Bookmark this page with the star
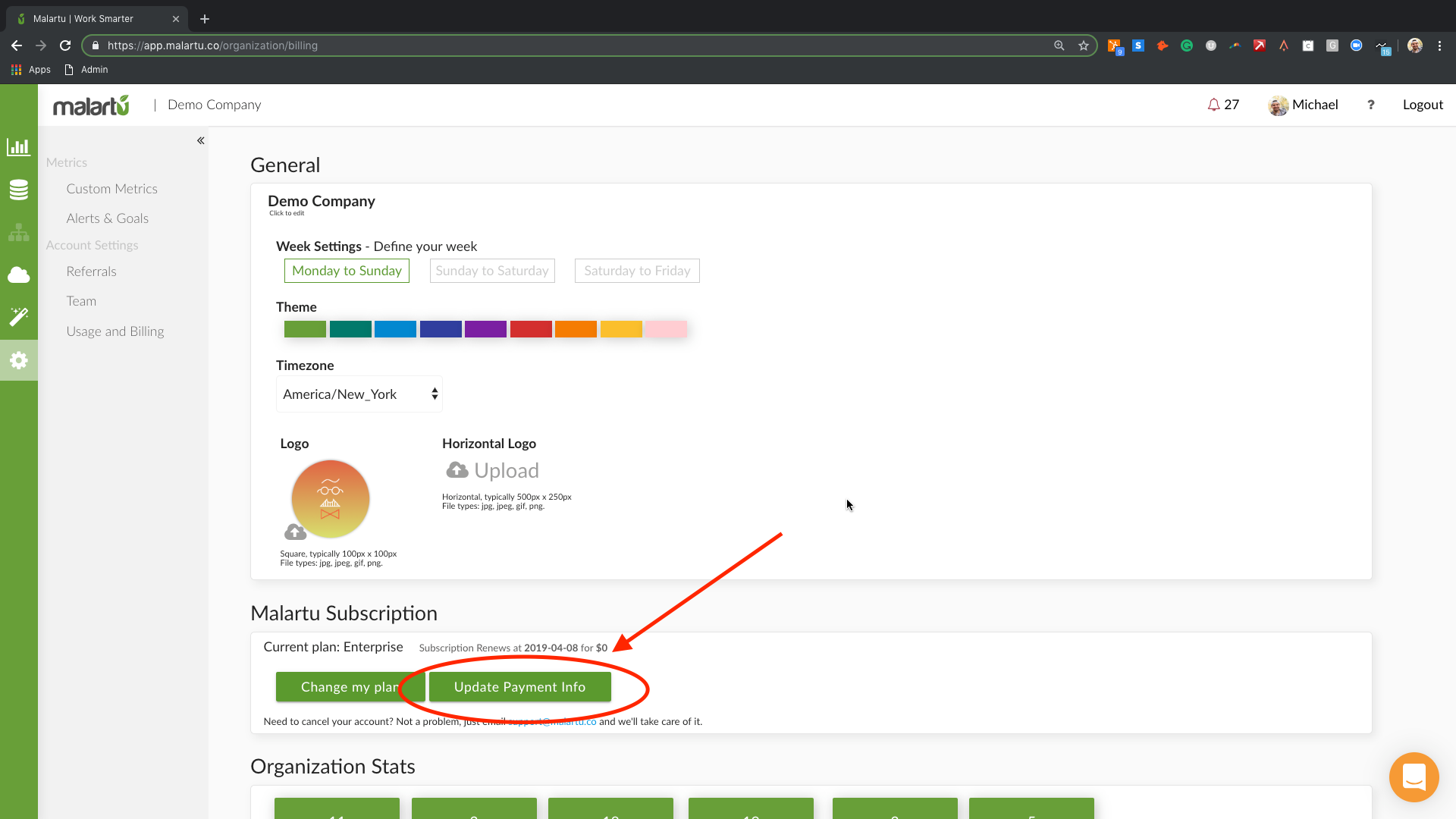Viewport: 1456px width, 819px height. point(1084,45)
